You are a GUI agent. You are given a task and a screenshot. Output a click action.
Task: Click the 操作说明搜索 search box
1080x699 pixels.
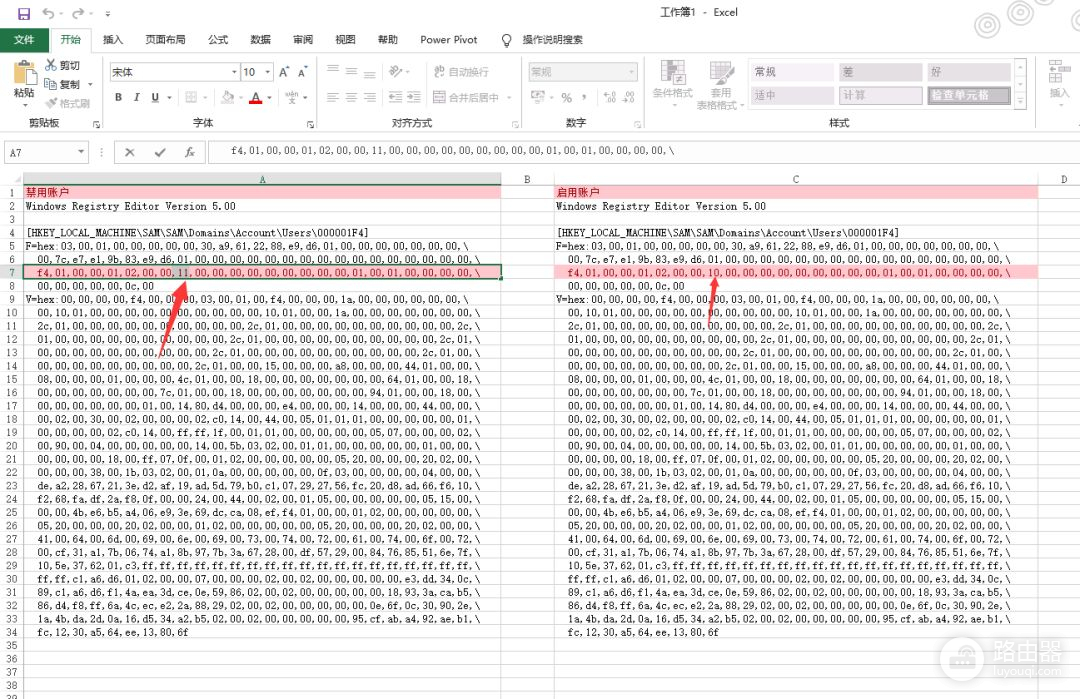coord(552,39)
